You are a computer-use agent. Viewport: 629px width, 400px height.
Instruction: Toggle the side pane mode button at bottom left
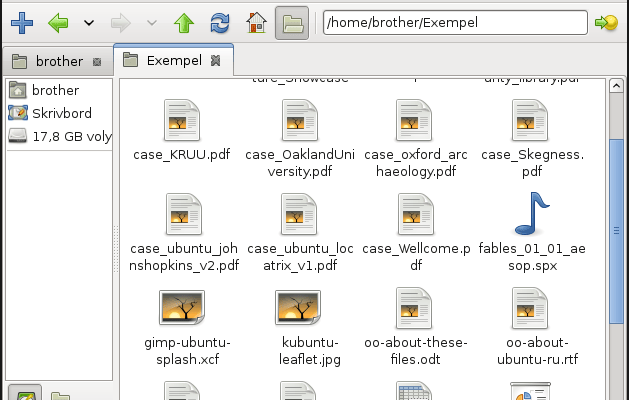click(x=25, y=393)
